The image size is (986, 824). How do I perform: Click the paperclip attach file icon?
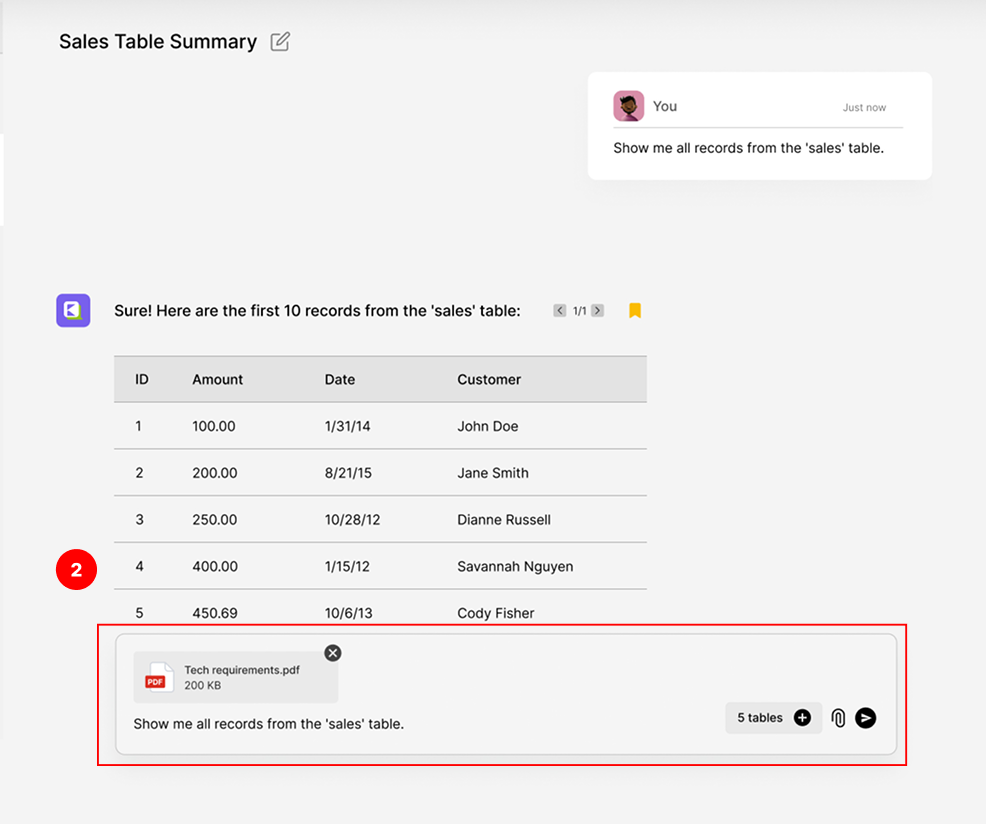(838, 718)
